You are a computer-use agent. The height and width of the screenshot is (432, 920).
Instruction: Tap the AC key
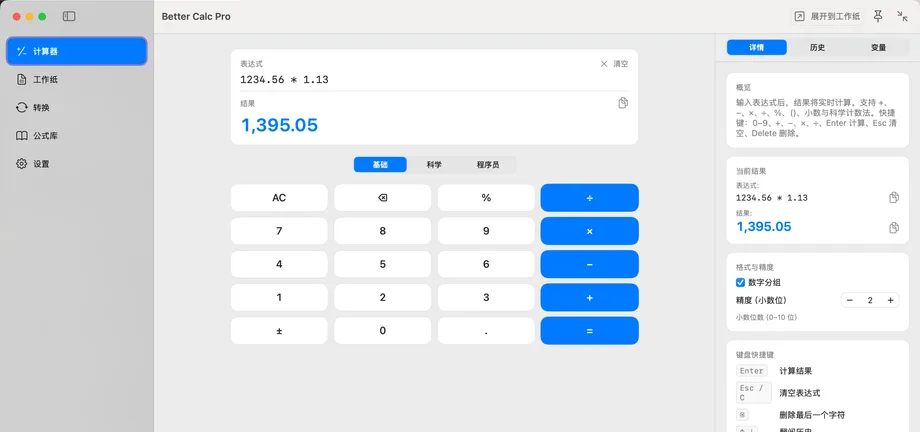coord(279,198)
